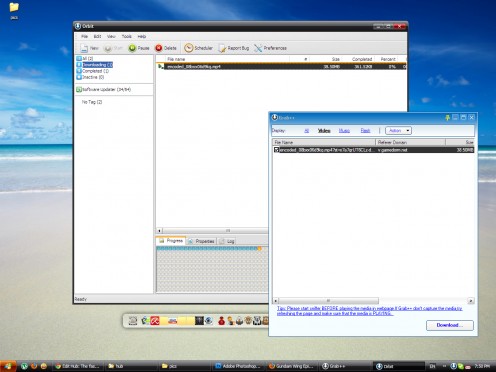Switch to Adobe Photoshop taskbar button

tap(238, 366)
